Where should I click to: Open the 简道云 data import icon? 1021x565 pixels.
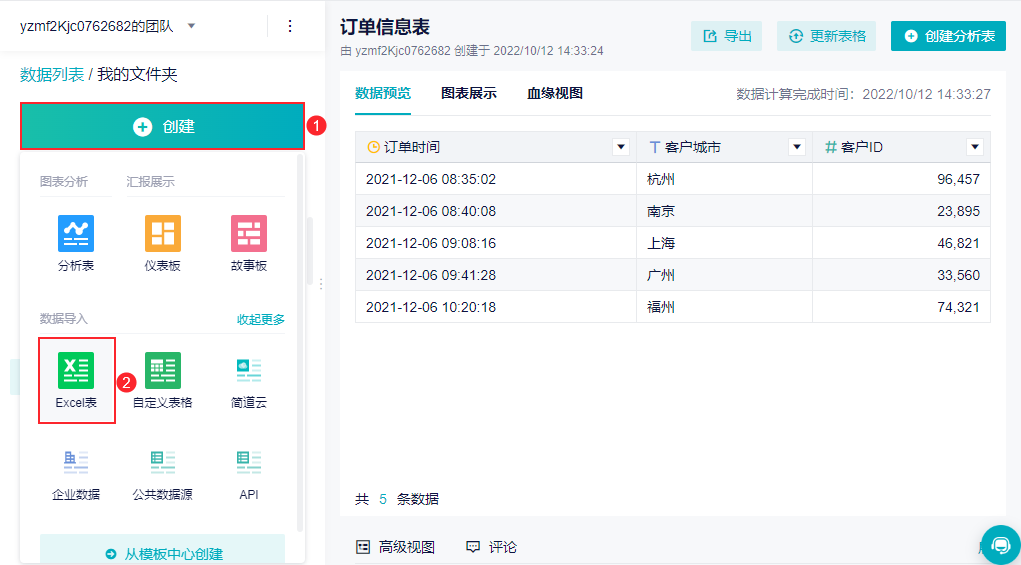[249, 371]
